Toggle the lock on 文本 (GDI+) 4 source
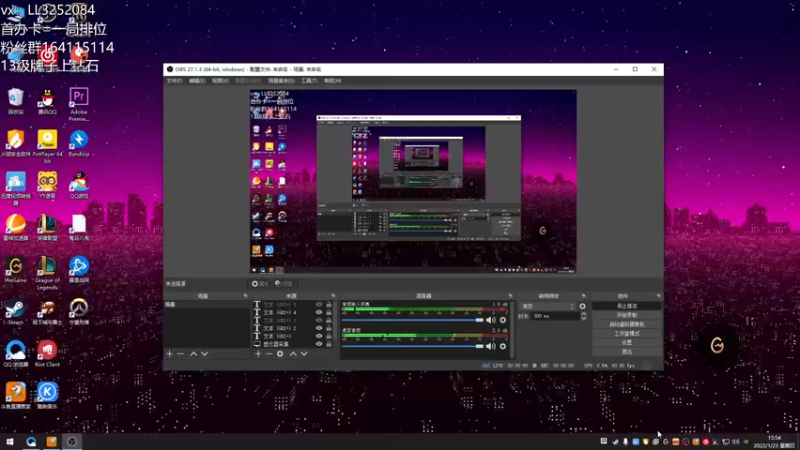The width and height of the screenshot is (800, 450). (329, 312)
